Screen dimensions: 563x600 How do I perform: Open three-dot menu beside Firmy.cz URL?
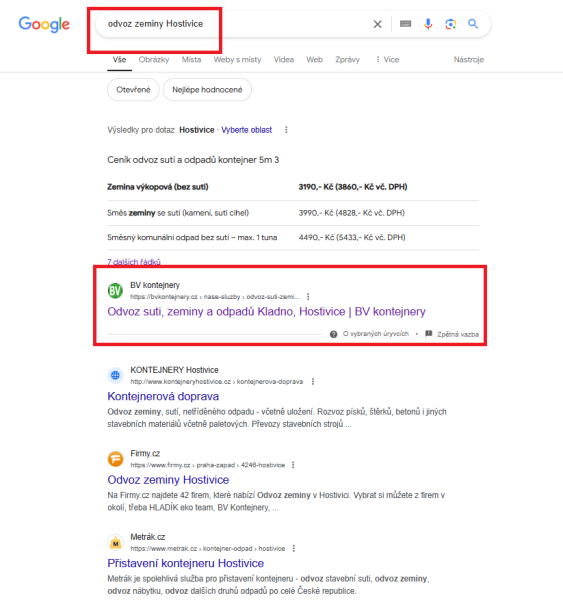[293, 465]
